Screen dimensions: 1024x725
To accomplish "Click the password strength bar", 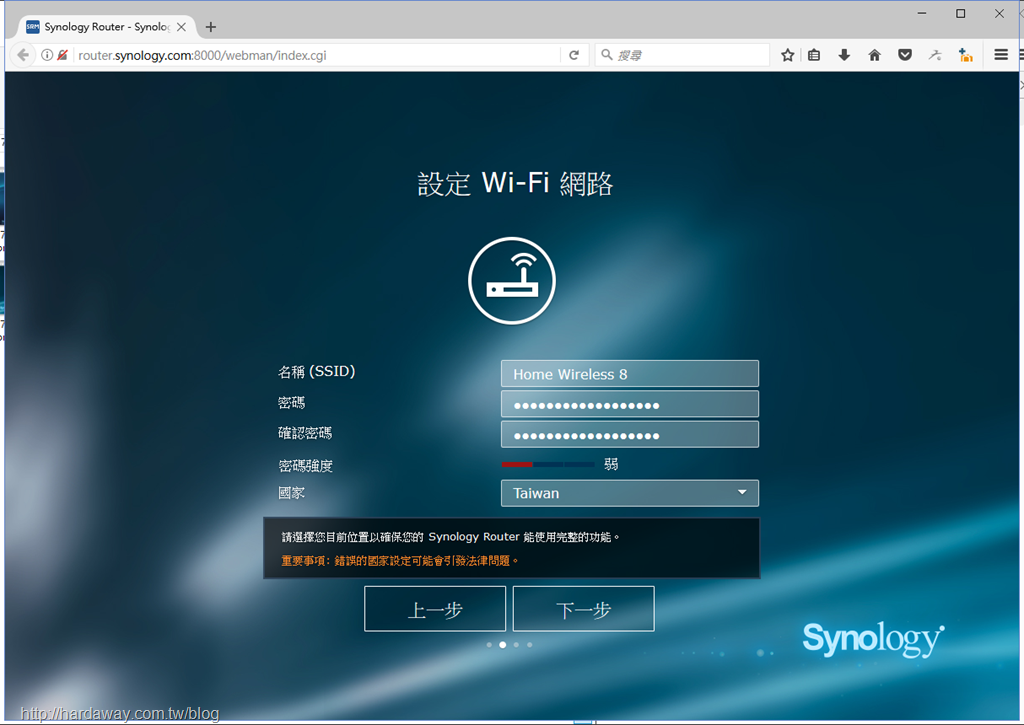I will pos(548,464).
